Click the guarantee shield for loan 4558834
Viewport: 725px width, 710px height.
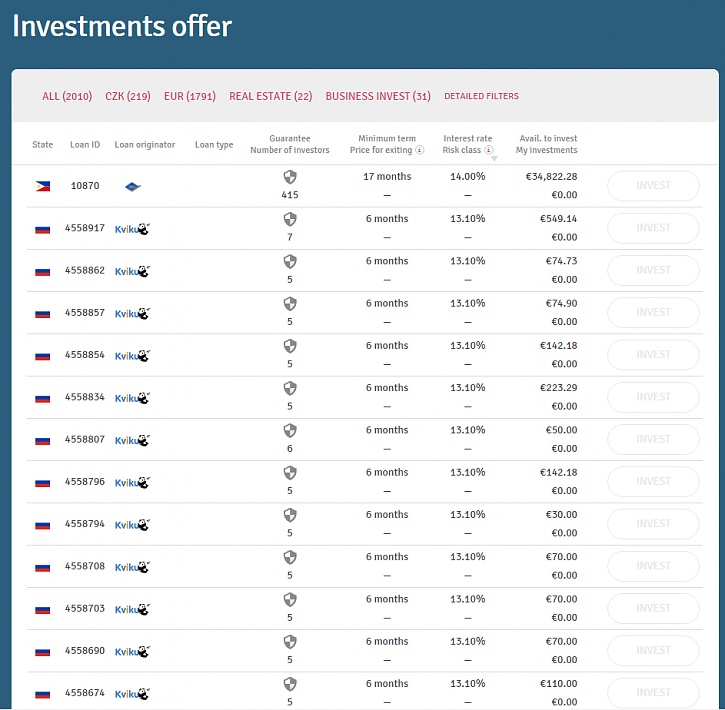tap(290, 388)
